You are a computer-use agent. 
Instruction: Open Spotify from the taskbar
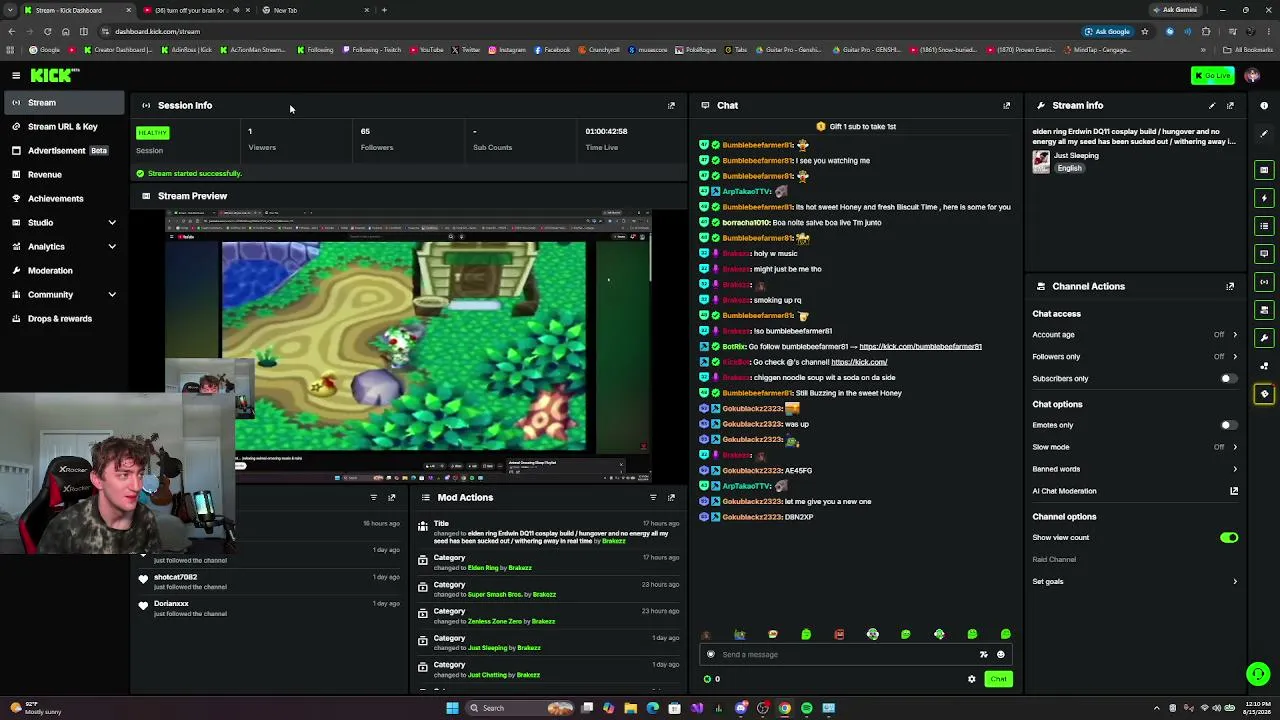coord(807,708)
